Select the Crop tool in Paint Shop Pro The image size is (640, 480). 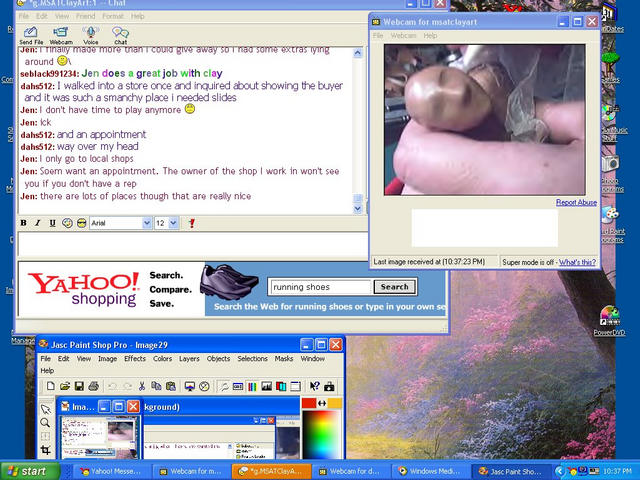tap(46, 450)
